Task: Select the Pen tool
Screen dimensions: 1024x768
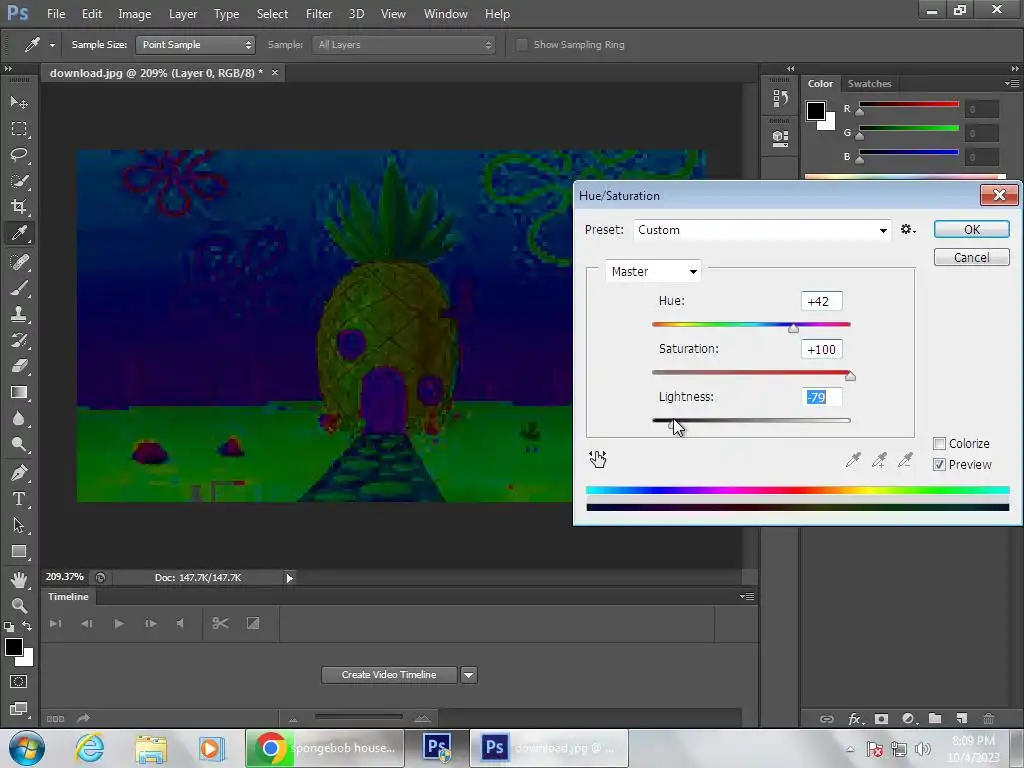Action: coord(19,473)
